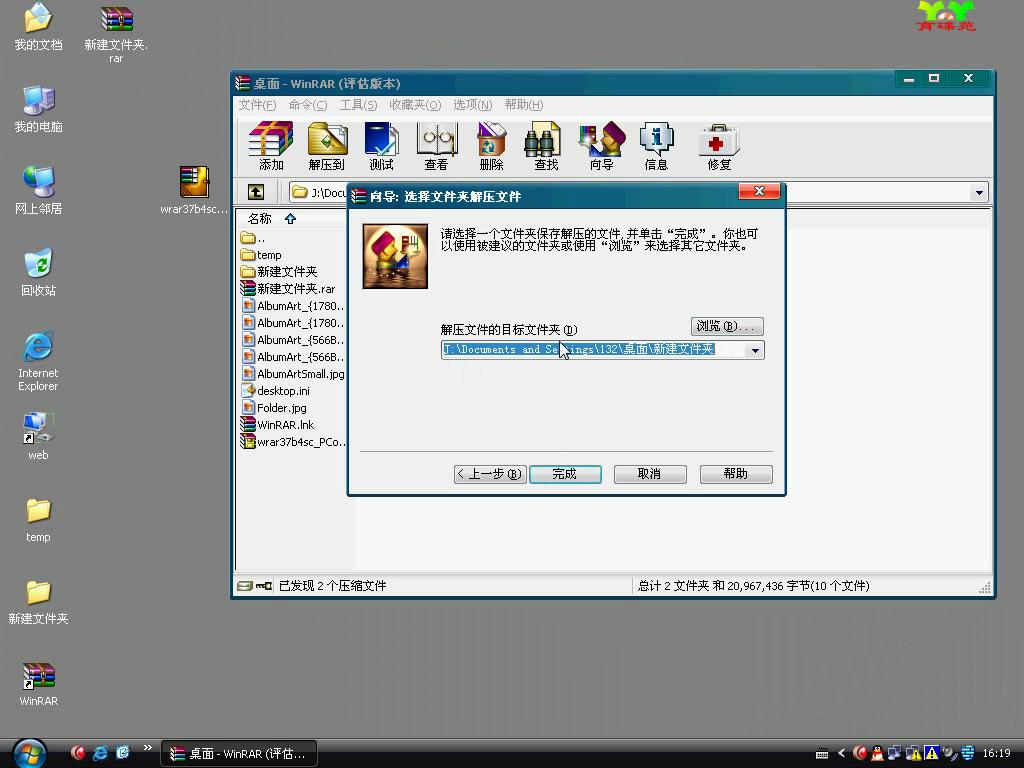Image resolution: width=1024 pixels, height=768 pixels.
Task: Click 取消 cancel button in wizard
Action: 650,474
